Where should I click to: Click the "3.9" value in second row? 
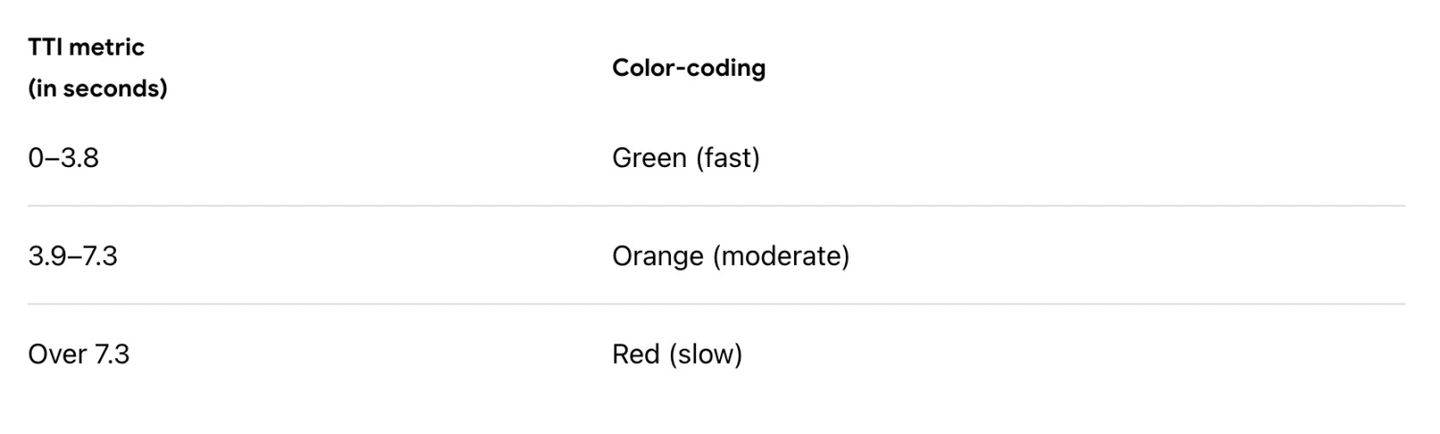47,256
